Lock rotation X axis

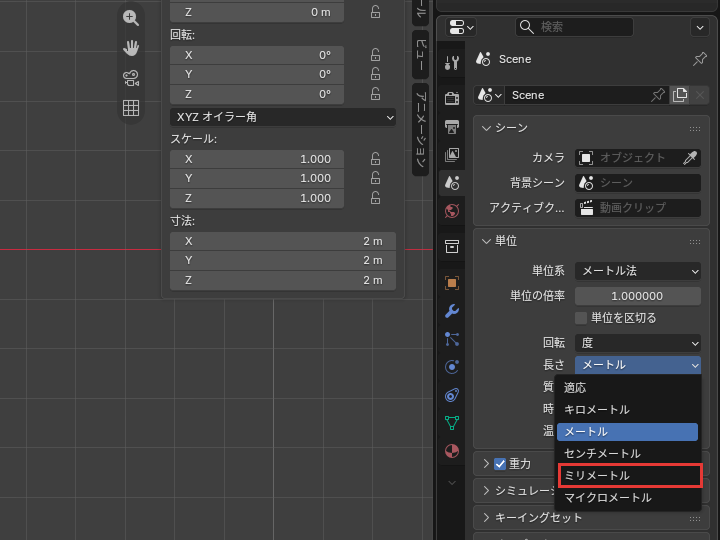(x=375, y=55)
